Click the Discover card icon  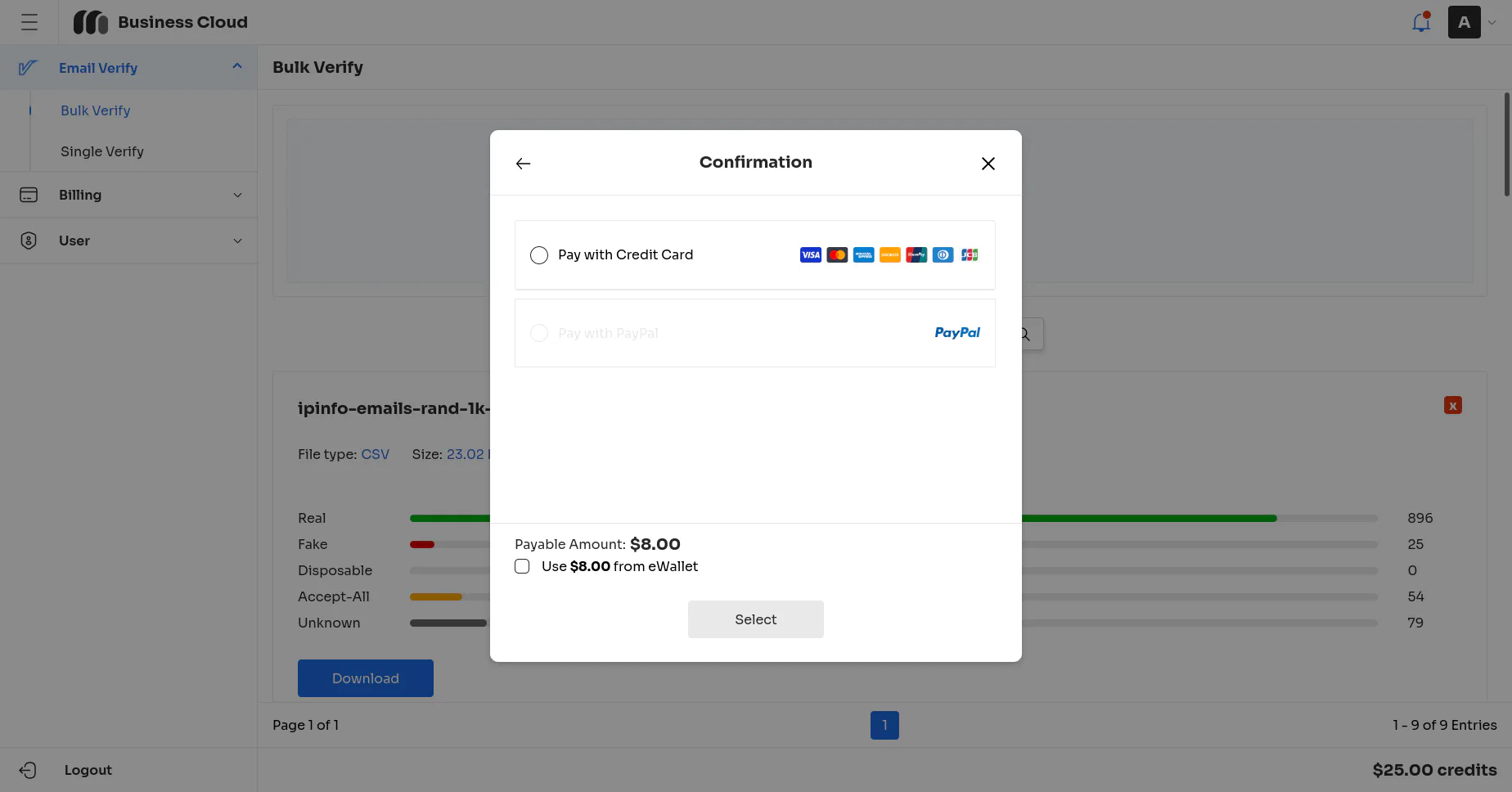[890, 255]
